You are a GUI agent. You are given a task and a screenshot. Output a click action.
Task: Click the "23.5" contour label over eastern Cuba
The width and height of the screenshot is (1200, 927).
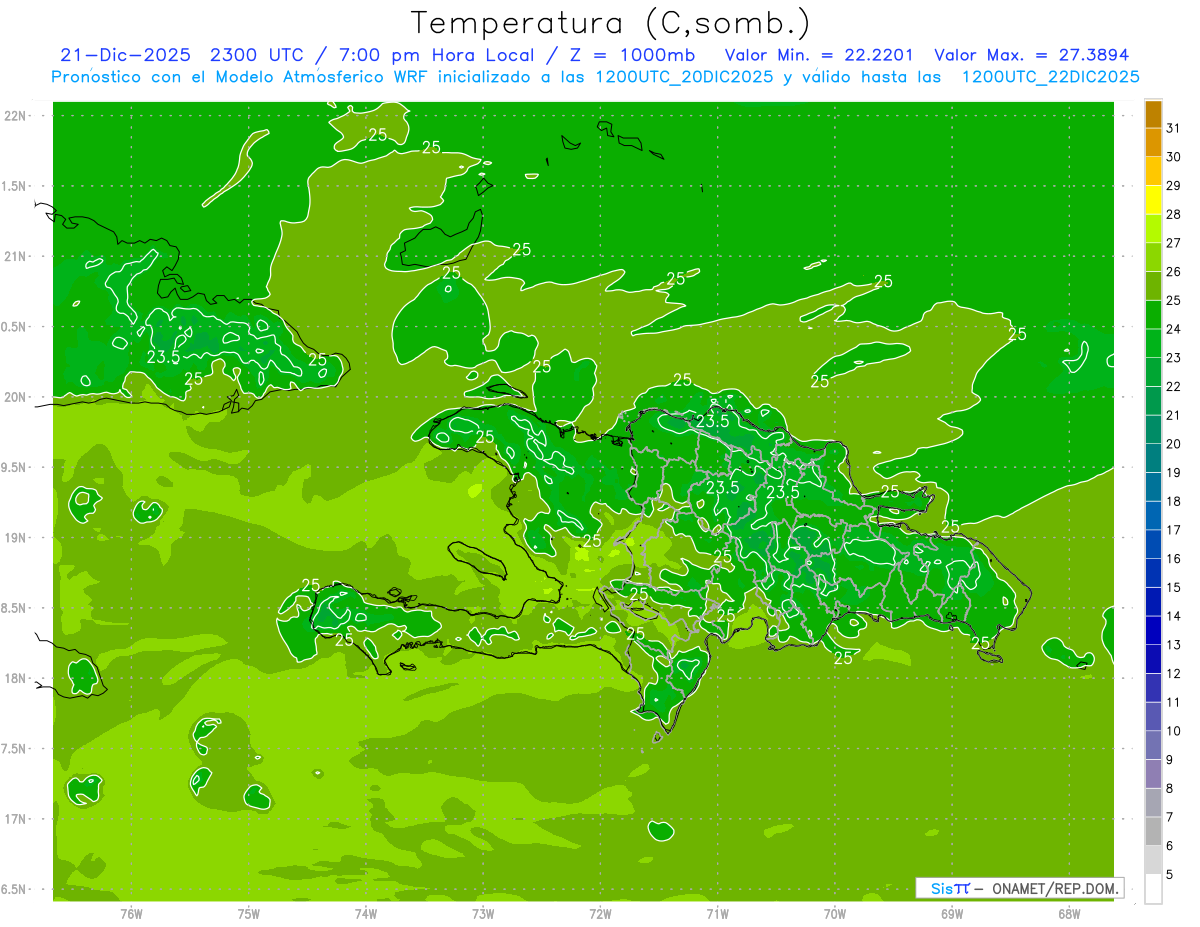(x=163, y=357)
